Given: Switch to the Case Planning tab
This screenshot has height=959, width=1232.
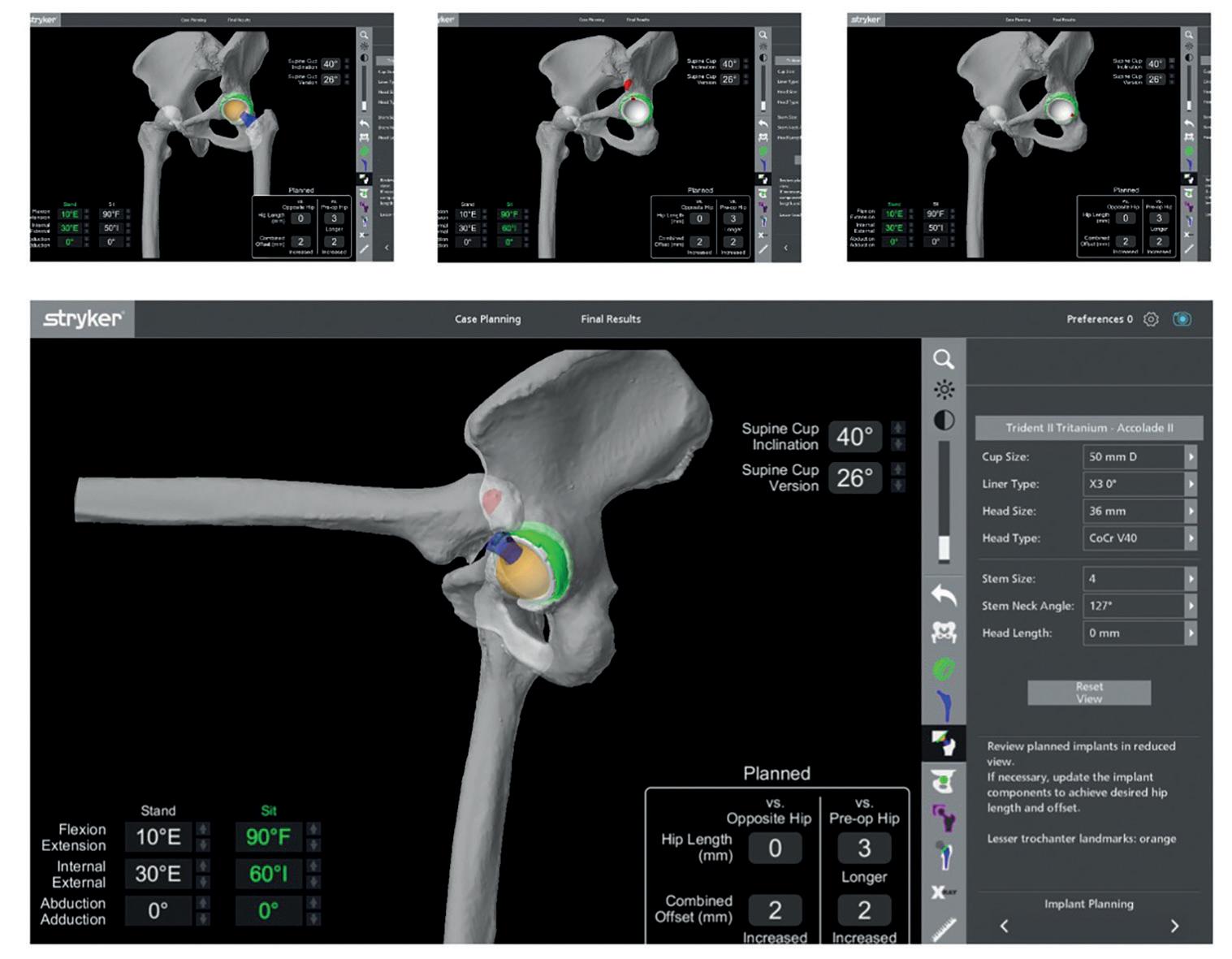Looking at the screenshot, I should (487, 319).
